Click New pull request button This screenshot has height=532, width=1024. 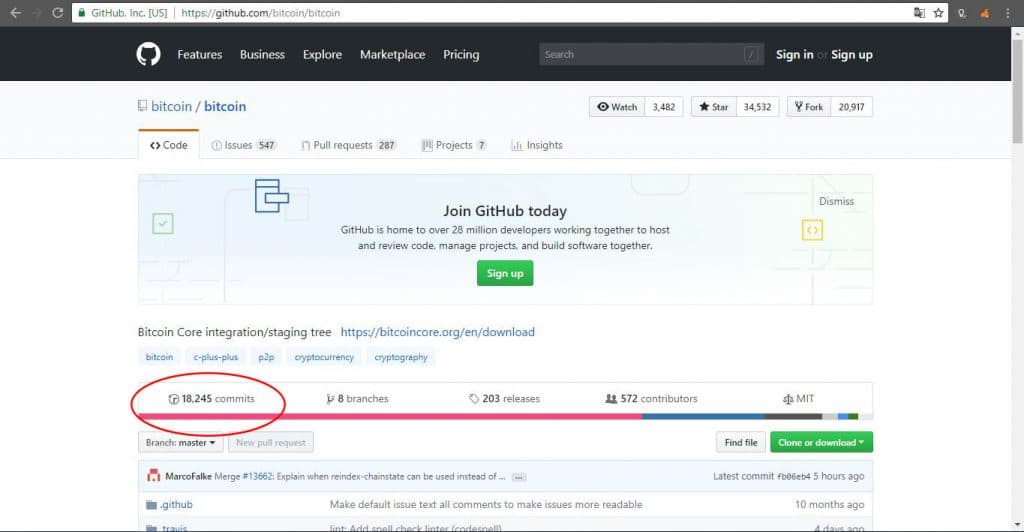(x=271, y=443)
